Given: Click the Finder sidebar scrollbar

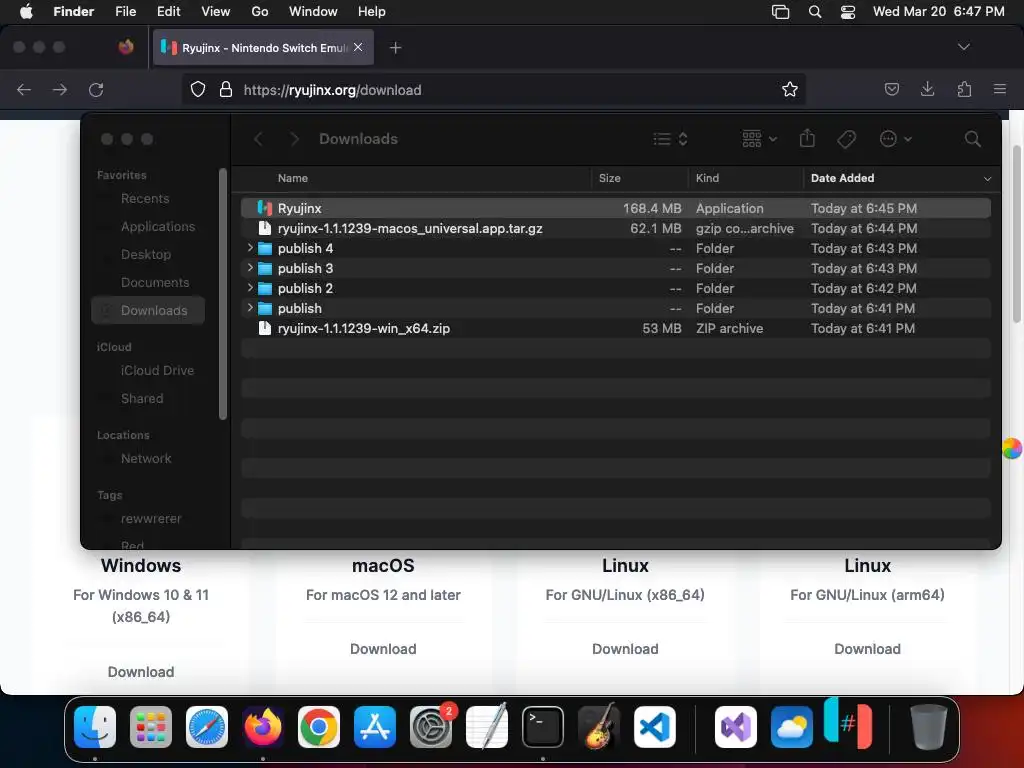Looking at the screenshot, I should (223, 294).
